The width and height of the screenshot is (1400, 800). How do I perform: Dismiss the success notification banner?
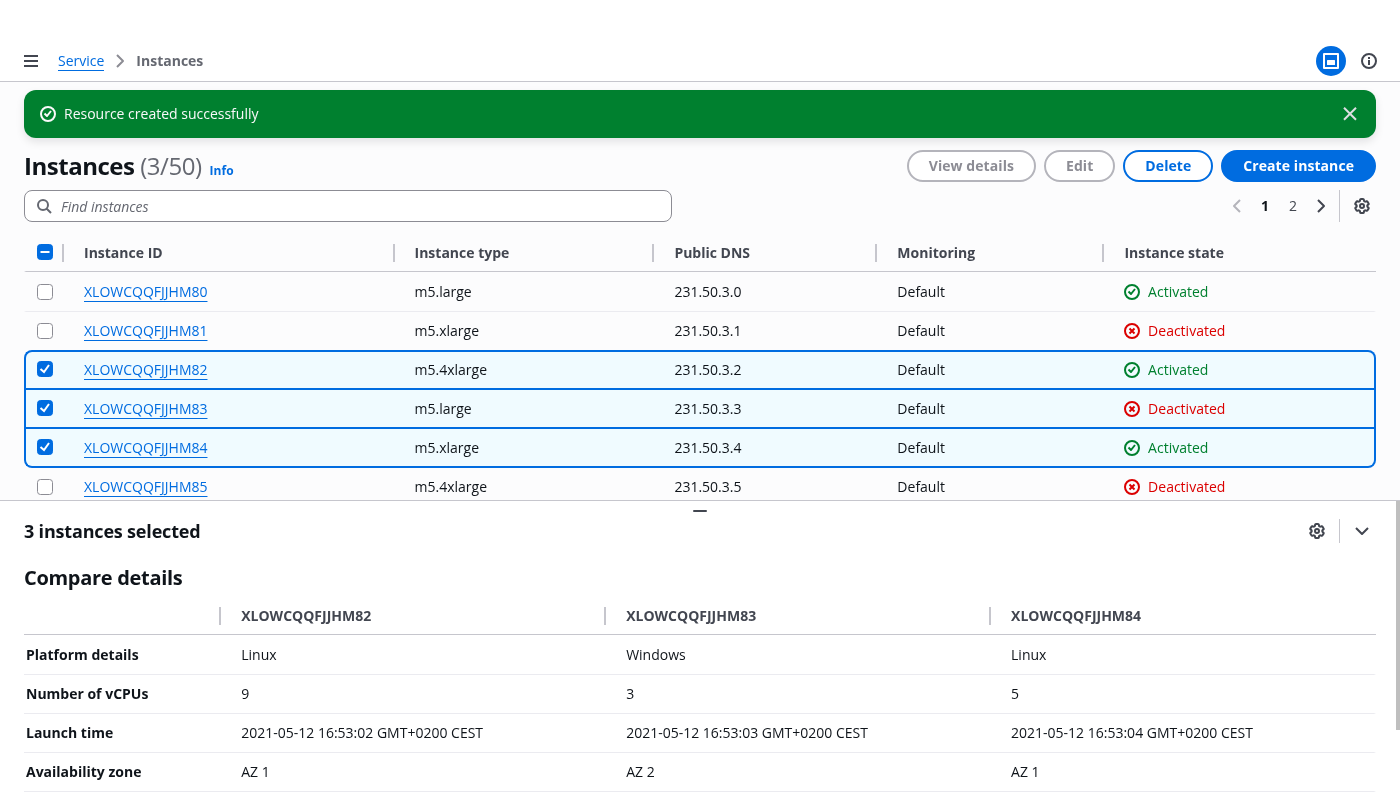[x=1349, y=114]
